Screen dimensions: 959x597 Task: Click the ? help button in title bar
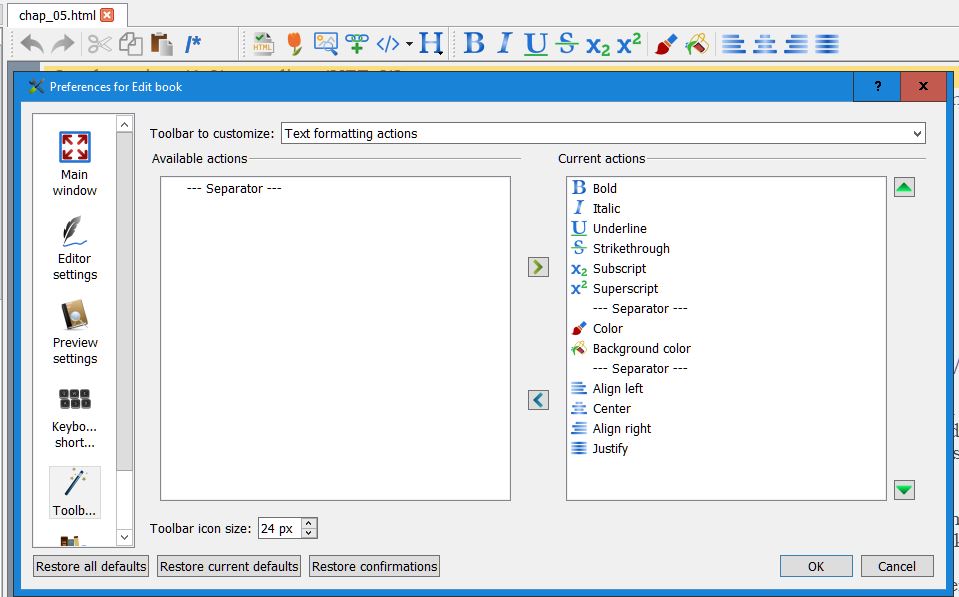pos(878,87)
